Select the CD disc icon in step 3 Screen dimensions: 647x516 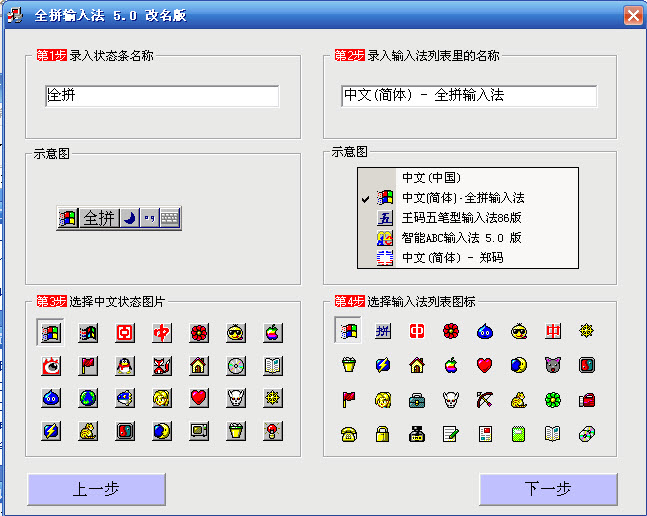point(236,366)
